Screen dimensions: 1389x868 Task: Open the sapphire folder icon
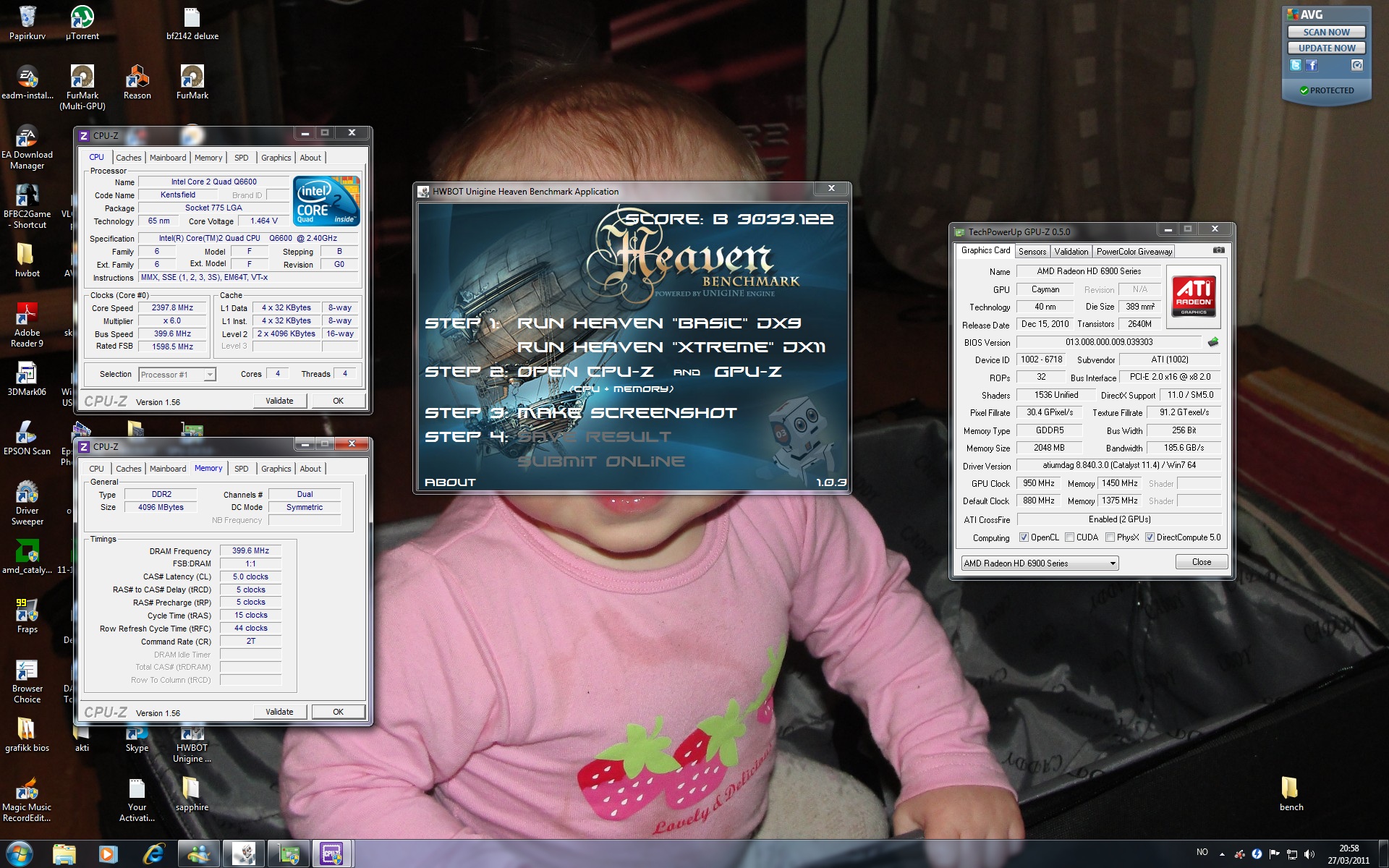point(192,793)
